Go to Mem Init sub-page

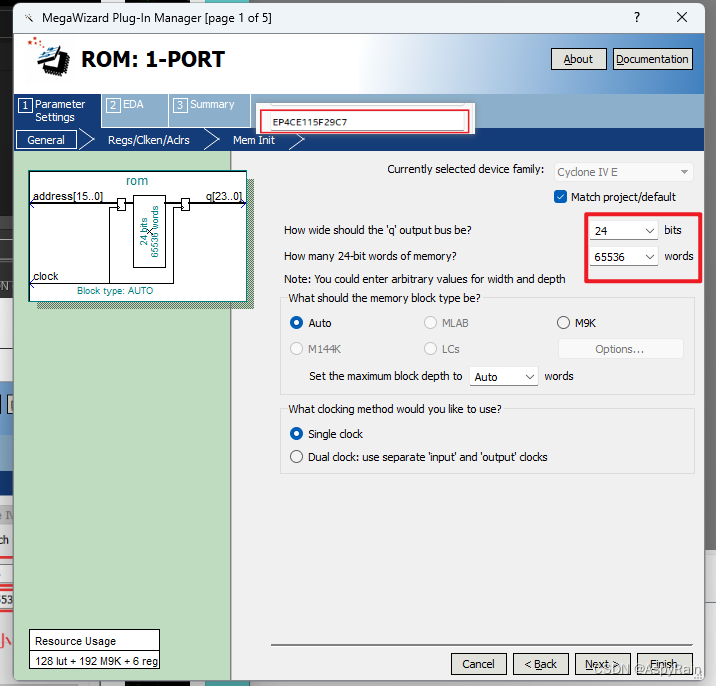254,140
